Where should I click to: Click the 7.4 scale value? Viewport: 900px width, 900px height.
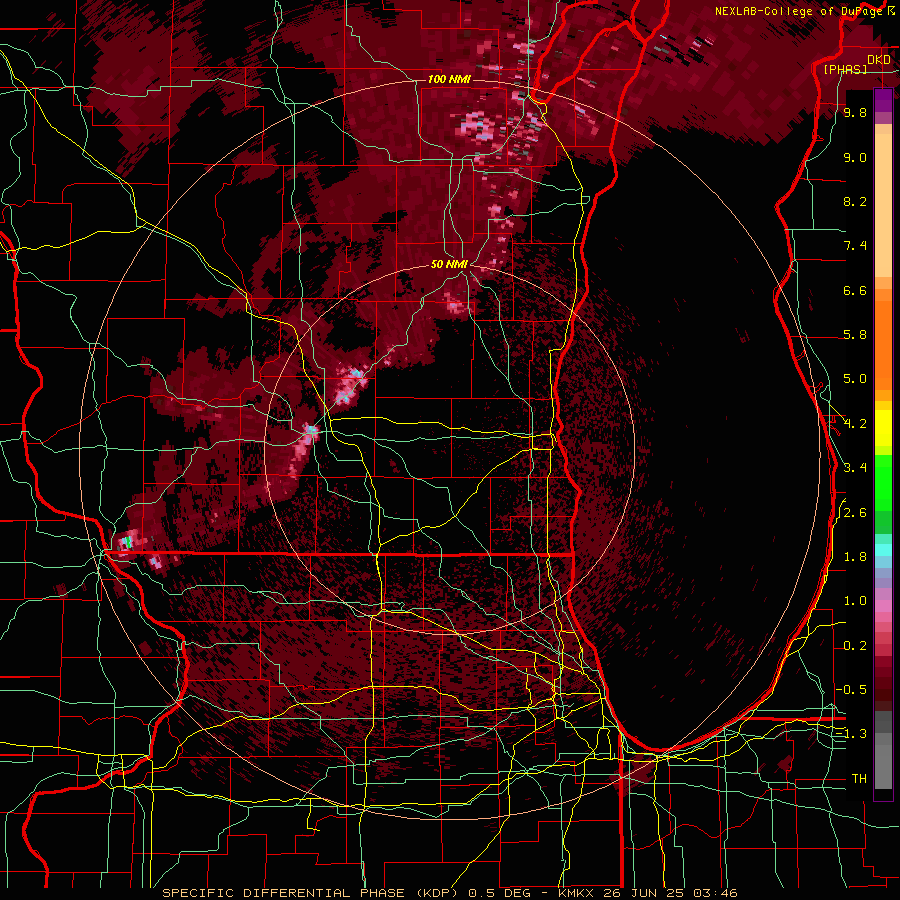coord(855,246)
